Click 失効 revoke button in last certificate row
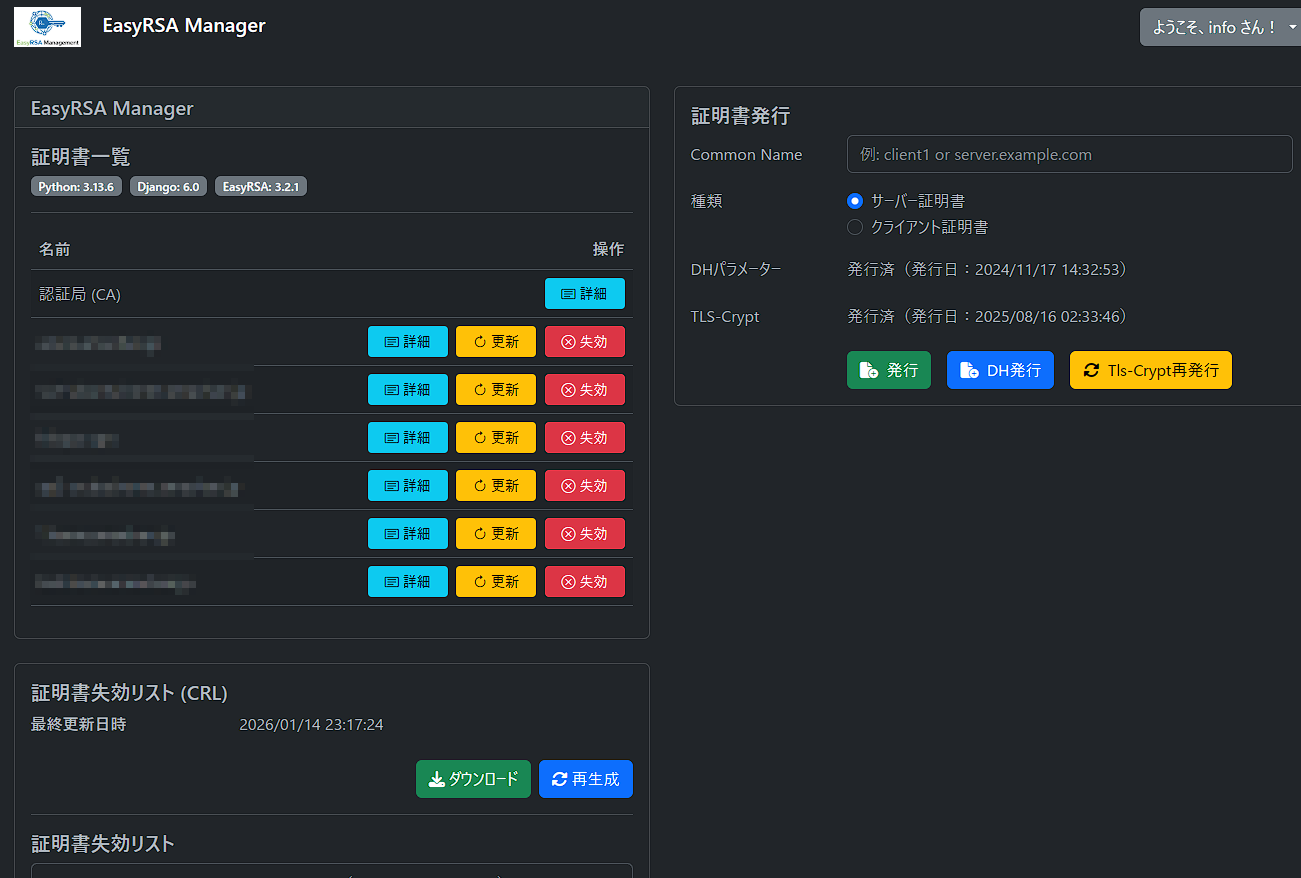Viewport: 1301px width, 878px height. click(x=584, y=582)
